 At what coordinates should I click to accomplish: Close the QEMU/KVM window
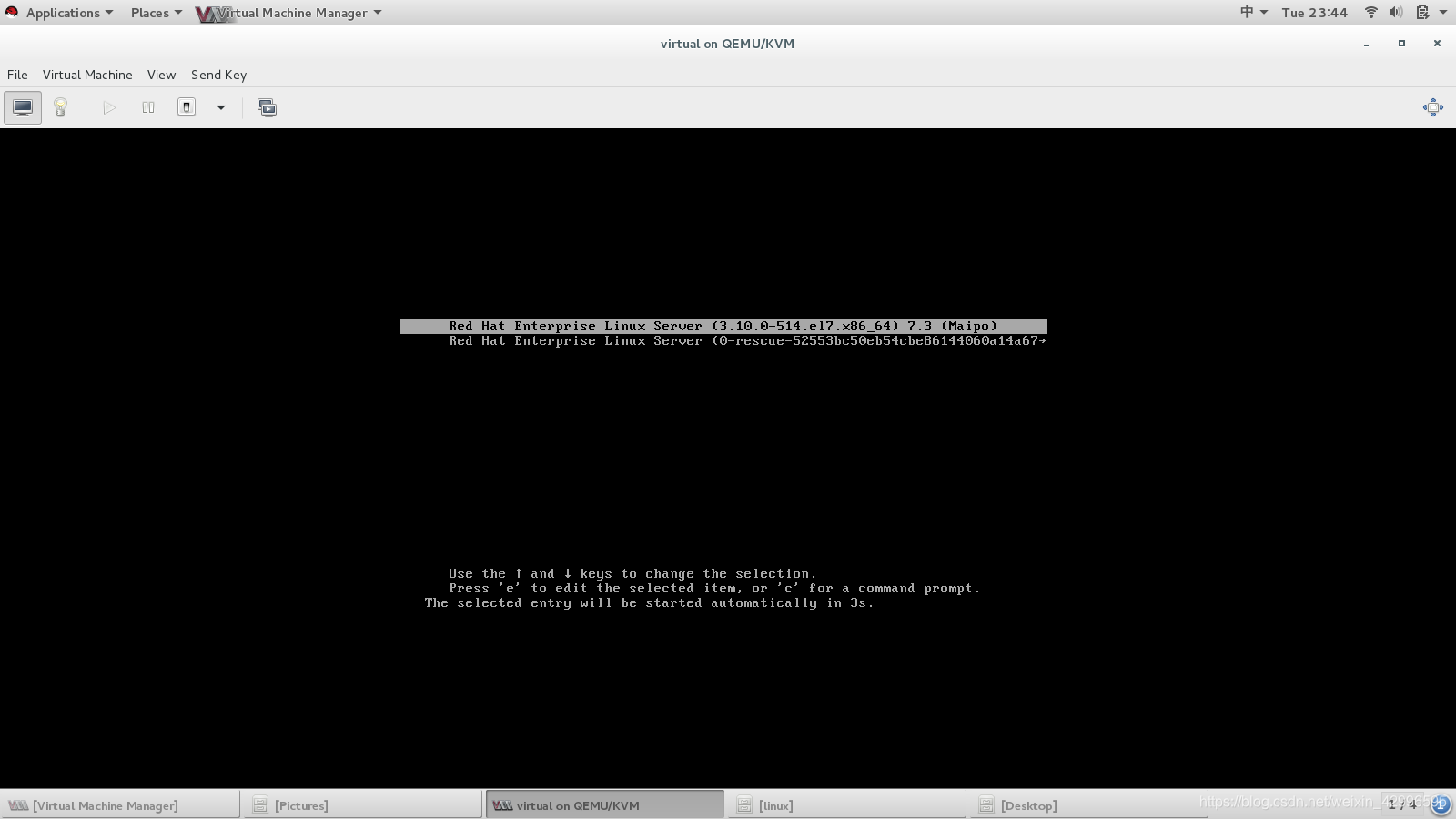[x=1437, y=44]
